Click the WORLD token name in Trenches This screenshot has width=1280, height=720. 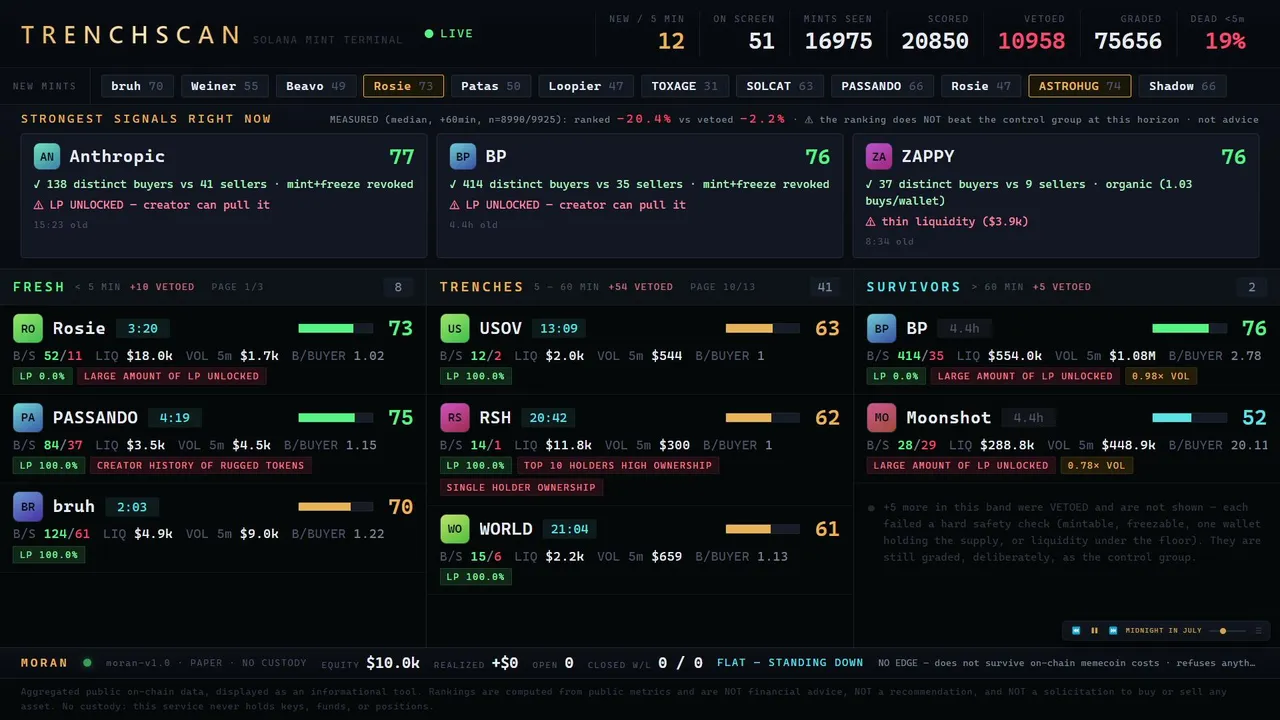506,528
